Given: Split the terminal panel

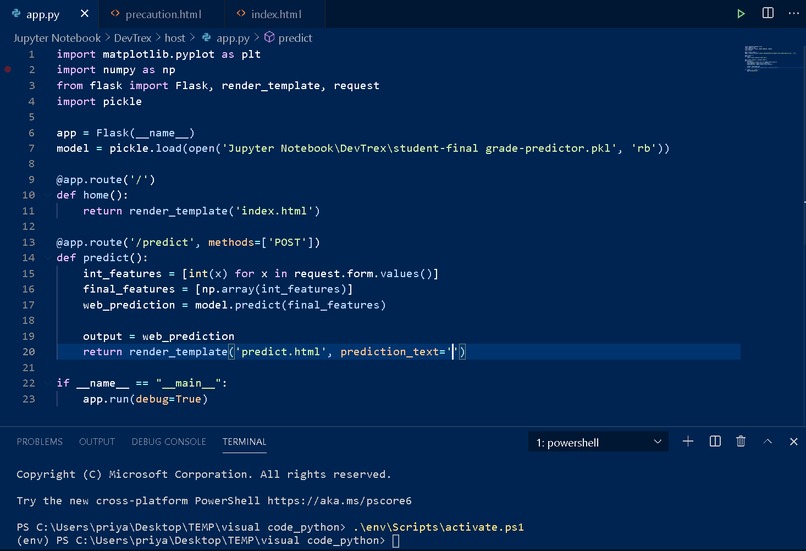Looking at the screenshot, I should click(715, 441).
